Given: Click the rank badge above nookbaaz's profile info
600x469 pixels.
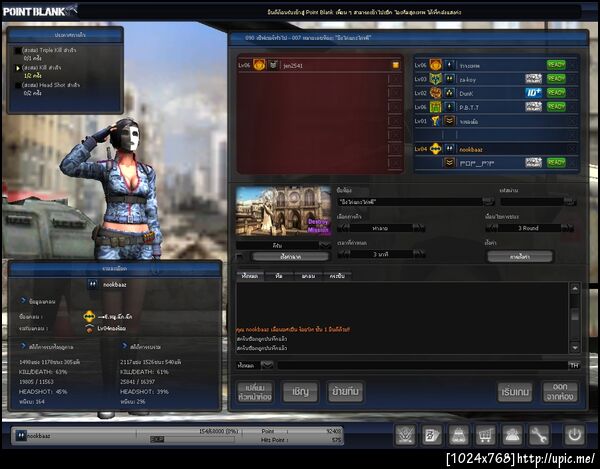Looking at the screenshot, I should (93, 285).
